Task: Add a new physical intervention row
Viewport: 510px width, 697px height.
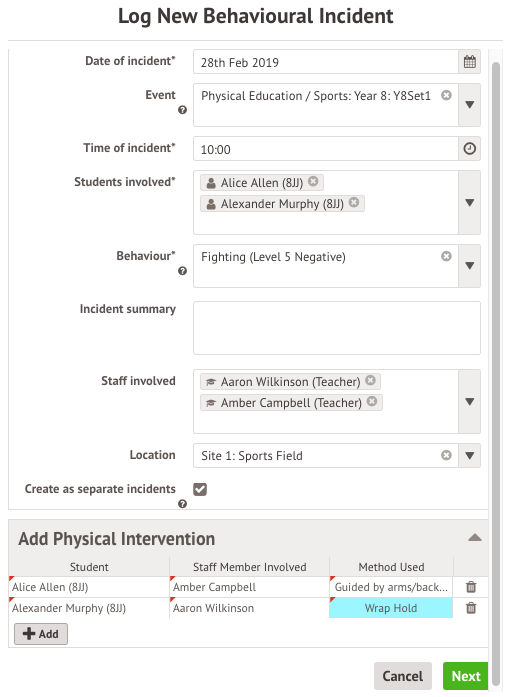Action: (x=41, y=634)
